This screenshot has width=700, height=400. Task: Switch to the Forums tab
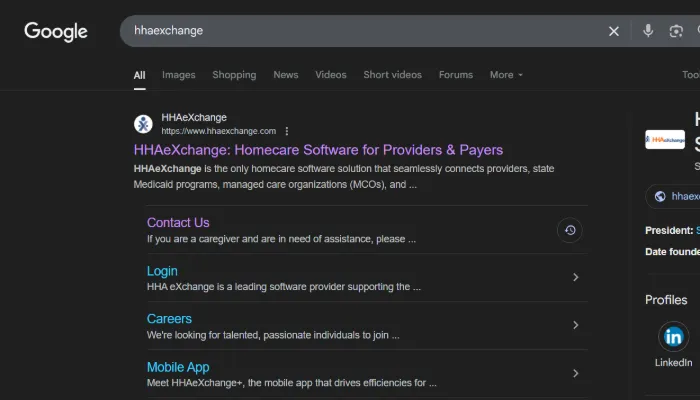click(x=456, y=75)
